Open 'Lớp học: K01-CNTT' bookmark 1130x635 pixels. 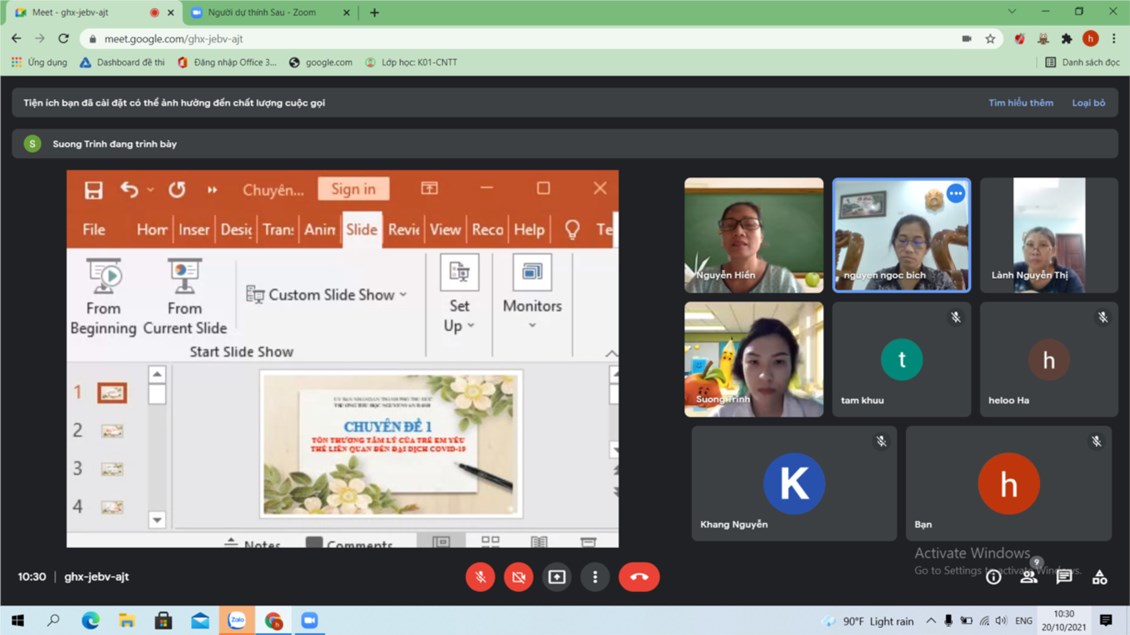tap(411, 62)
